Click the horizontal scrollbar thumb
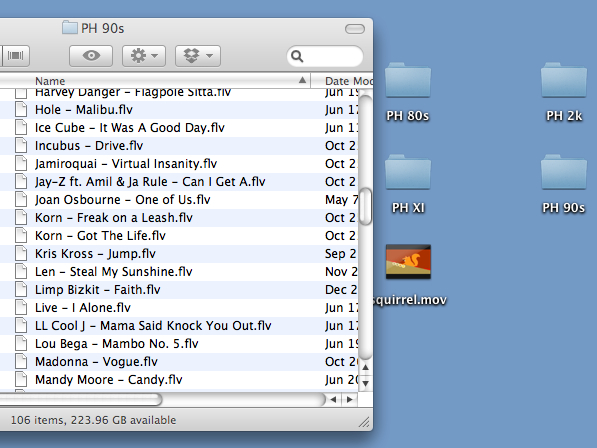This screenshot has height=448, width=597. [81, 399]
